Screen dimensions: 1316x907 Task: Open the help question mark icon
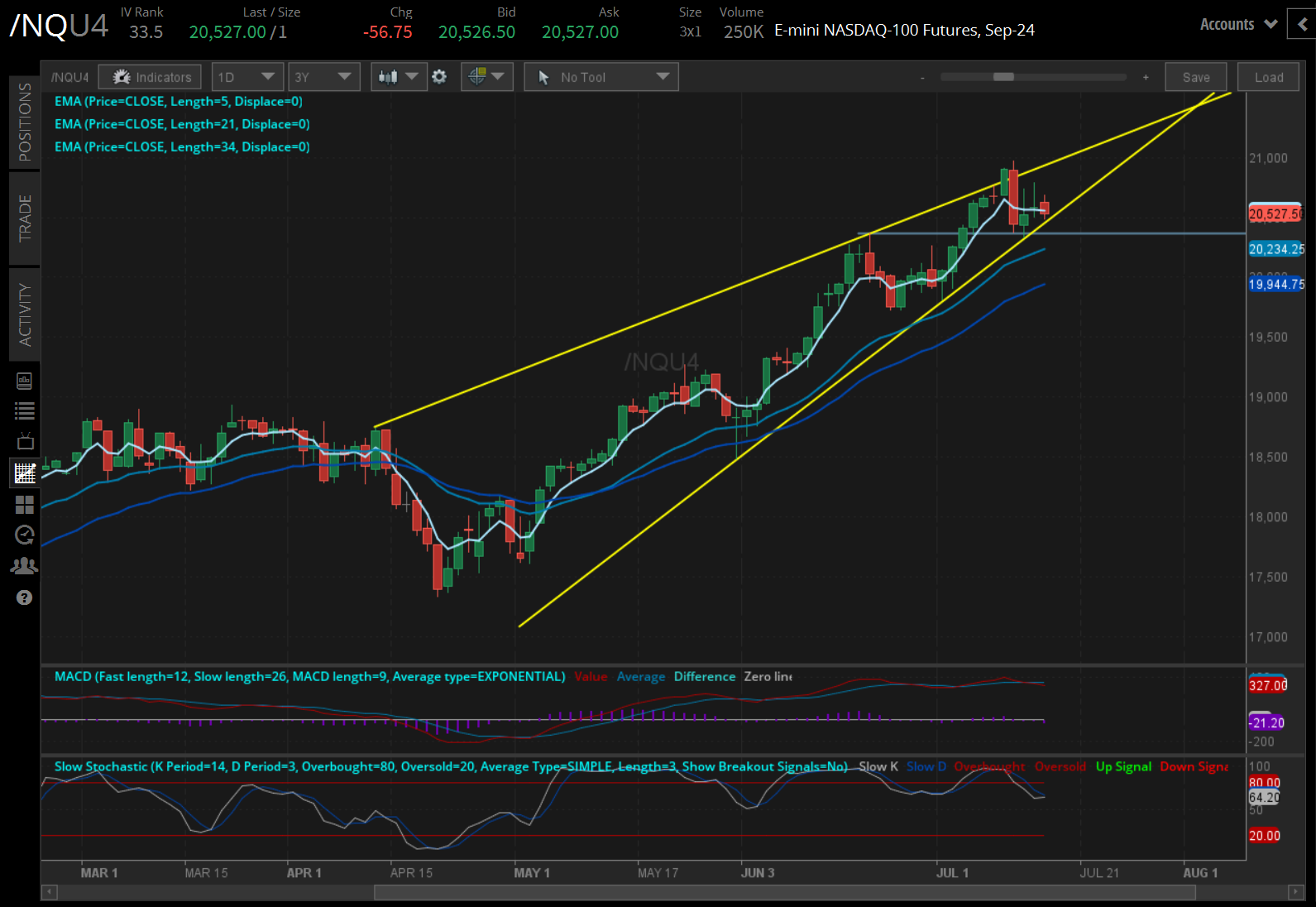click(x=25, y=597)
